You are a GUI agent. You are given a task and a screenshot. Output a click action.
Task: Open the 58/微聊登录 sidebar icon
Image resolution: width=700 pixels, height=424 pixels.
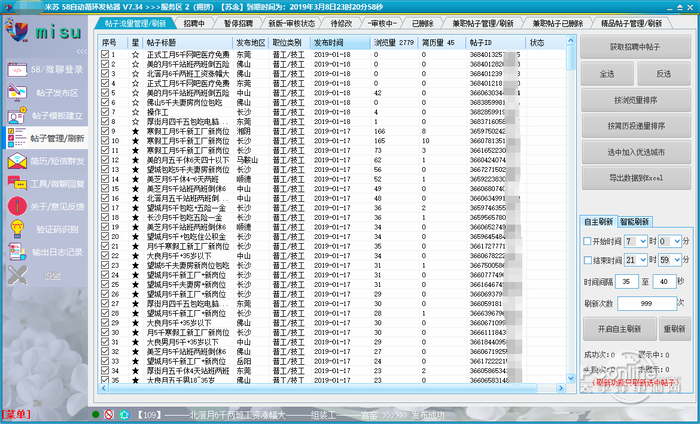pyautogui.click(x=17, y=70)
